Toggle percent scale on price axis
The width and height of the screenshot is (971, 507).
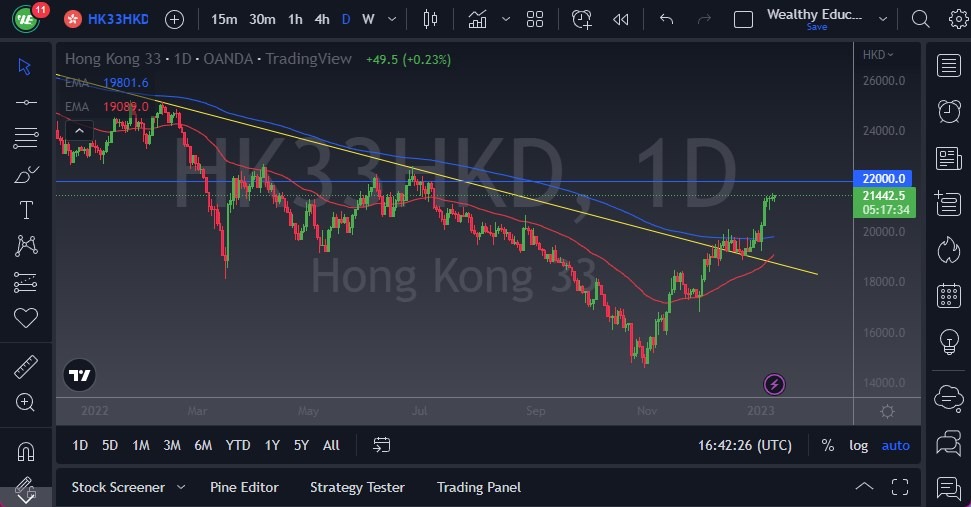[x=828, y=445]
